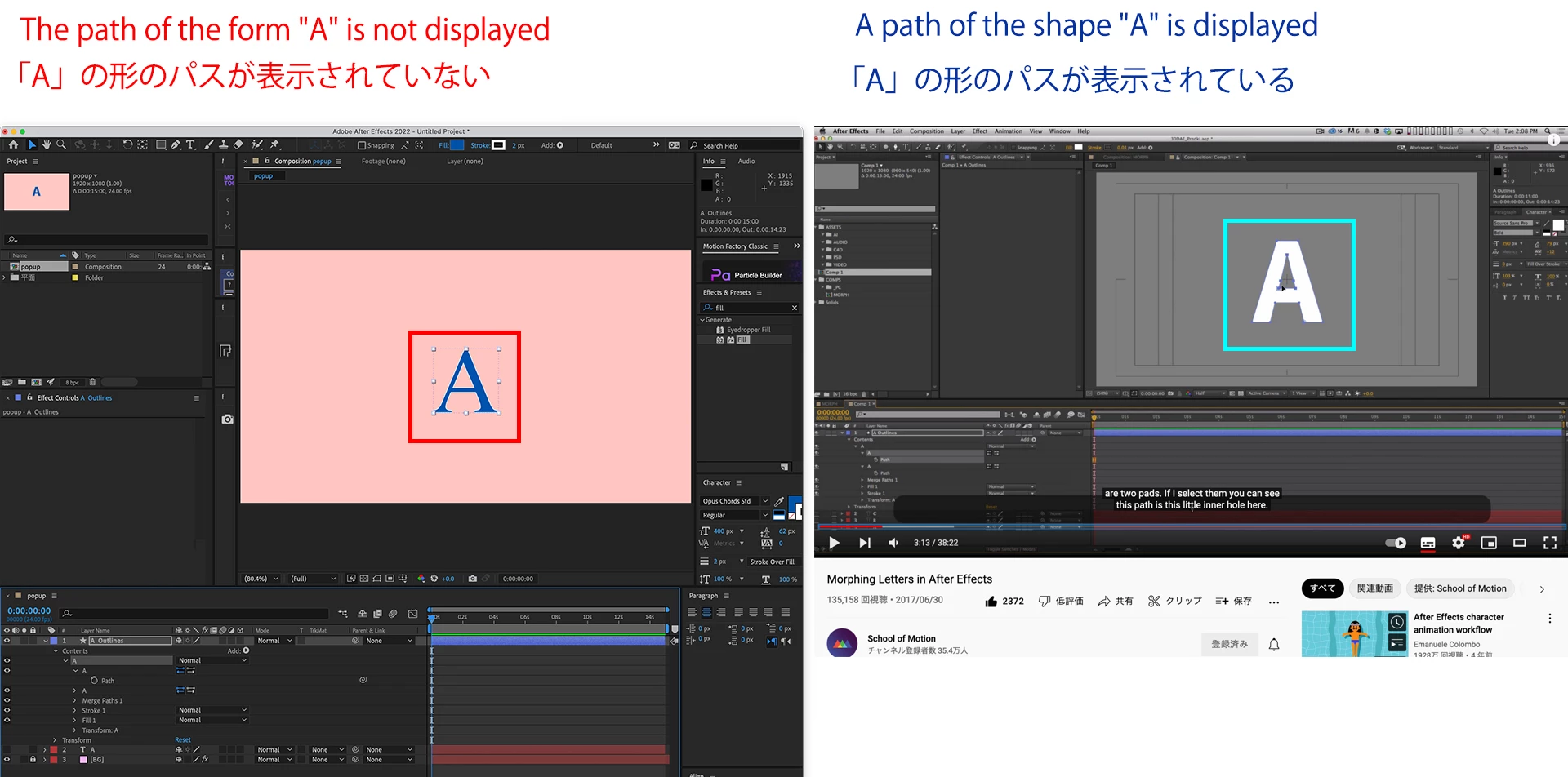Open Effects & Presets panel menu

pos(759,292)
